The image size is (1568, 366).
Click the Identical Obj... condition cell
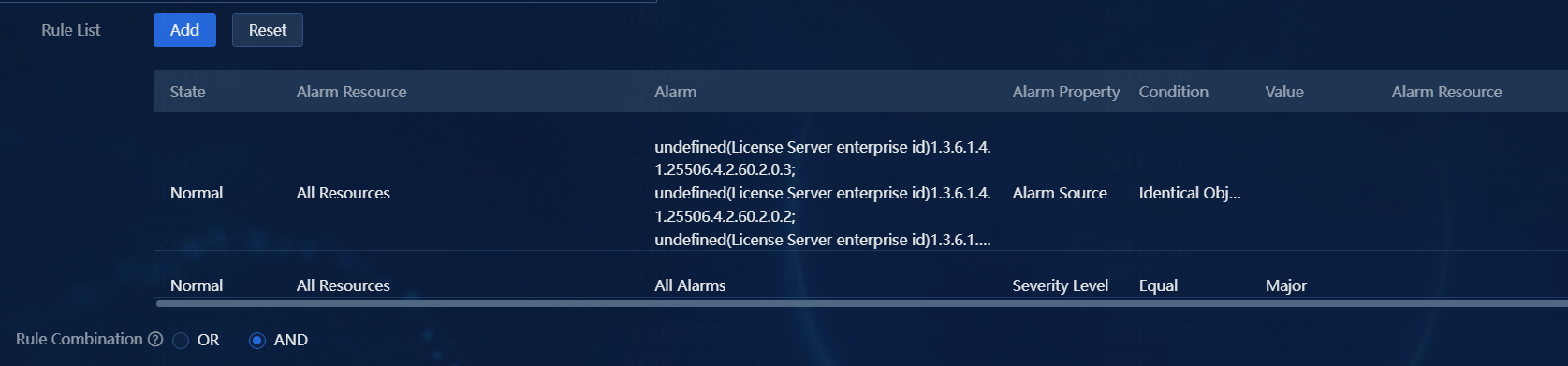point(1189,193)
